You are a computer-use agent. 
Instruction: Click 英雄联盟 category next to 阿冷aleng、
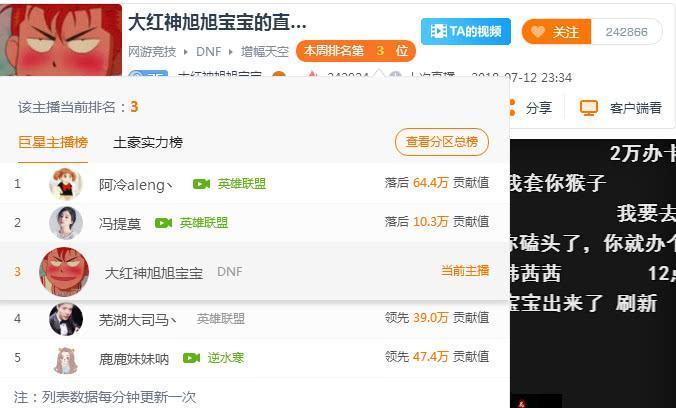(242, 184)
